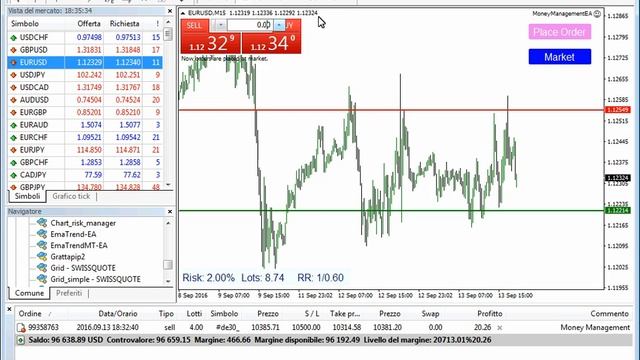
Task: Click the red SELL price button
Action: [x=211, y=43]
